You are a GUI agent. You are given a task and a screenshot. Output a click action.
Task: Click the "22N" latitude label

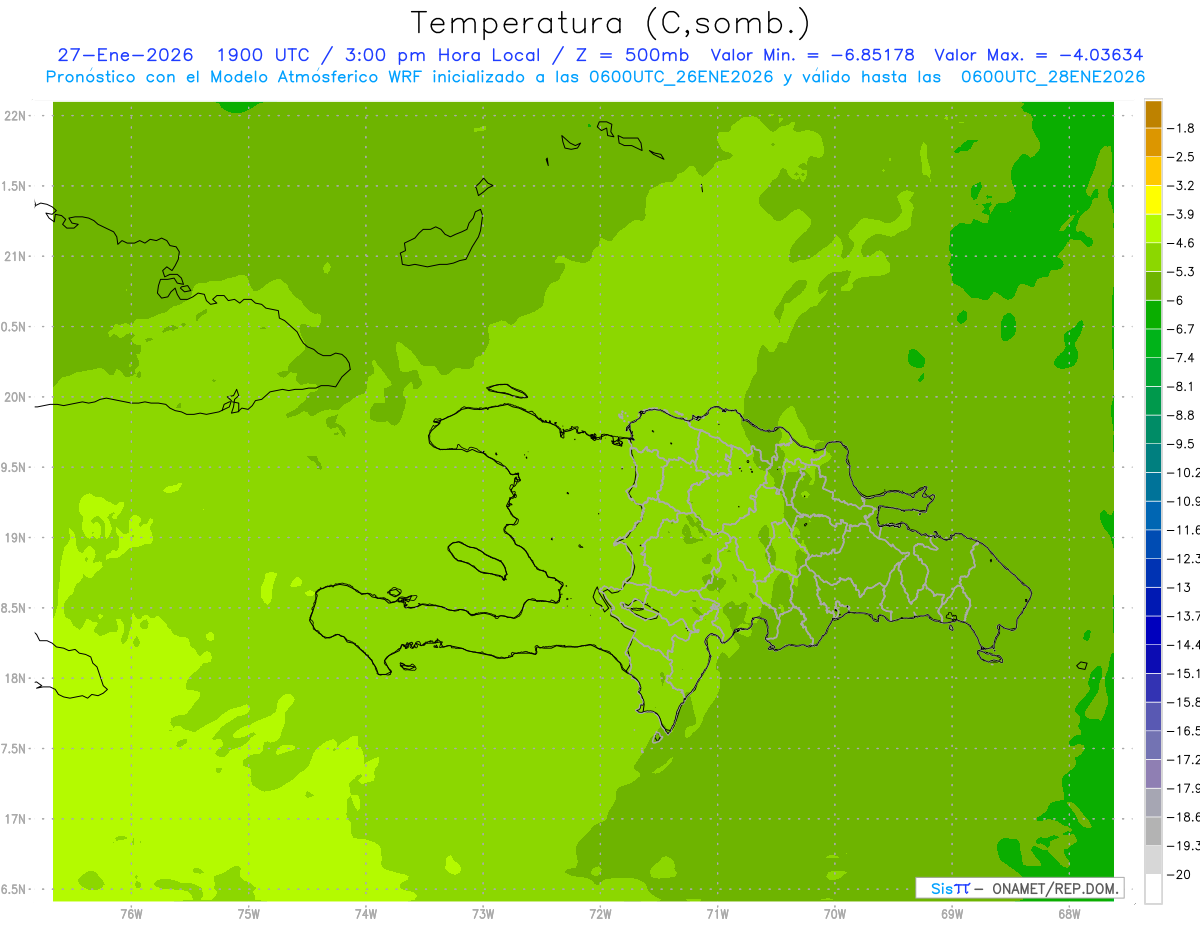[x=15, y=116]
